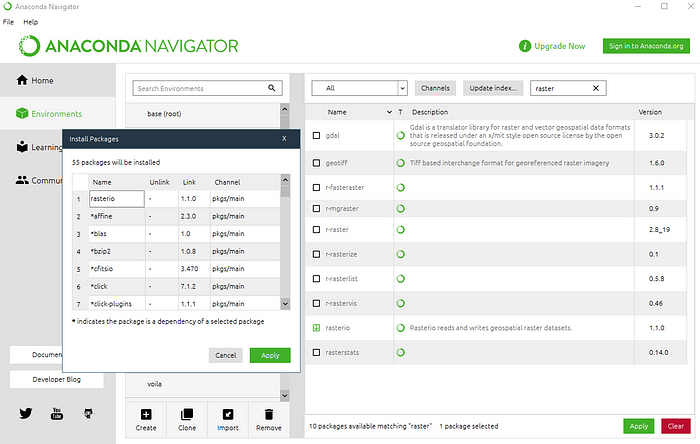Go to the Environments tab
Image resolution: width=700 pixels, height=444 pixels.
pyautogui.click(x=58, y=114)
